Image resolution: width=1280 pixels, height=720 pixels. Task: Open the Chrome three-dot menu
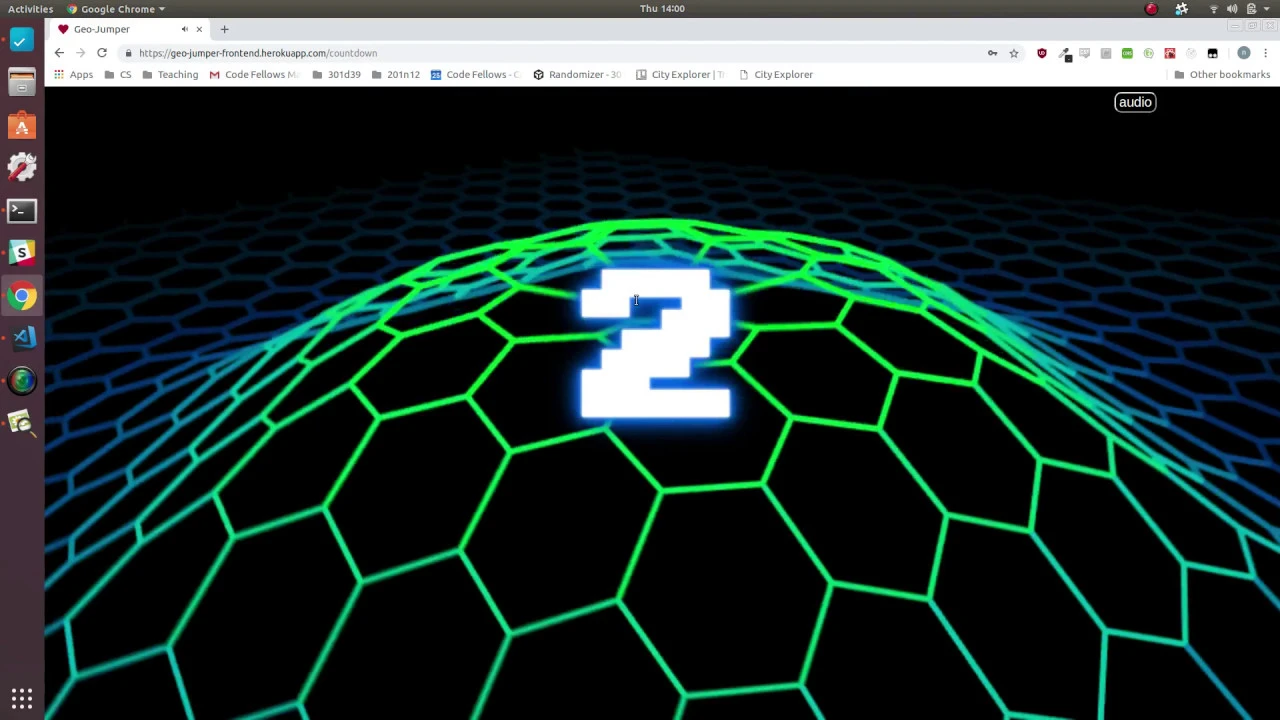(x=1265, y=53)
